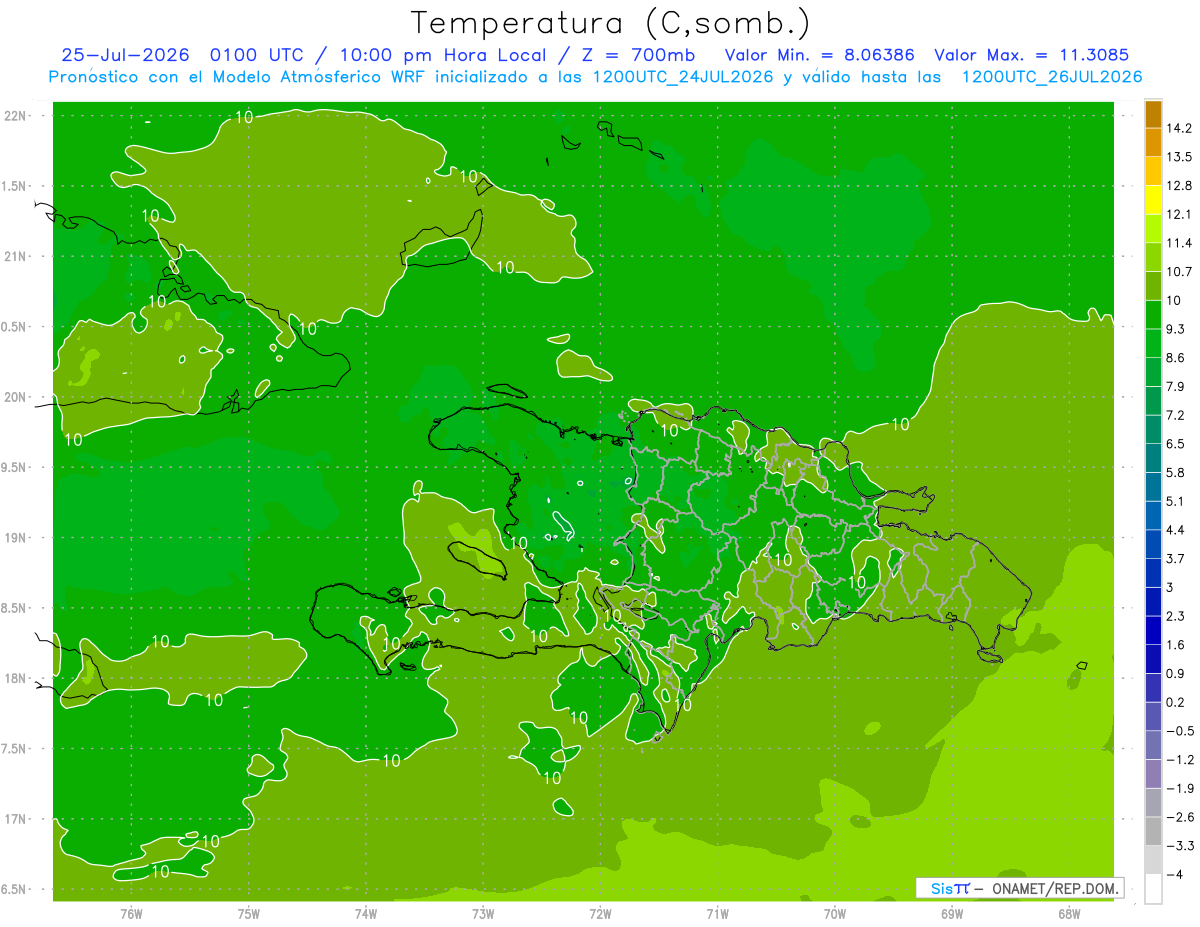
Task: Pick the purple swatch between -1.9 and -1.2
Action: tap(1153, 774)
